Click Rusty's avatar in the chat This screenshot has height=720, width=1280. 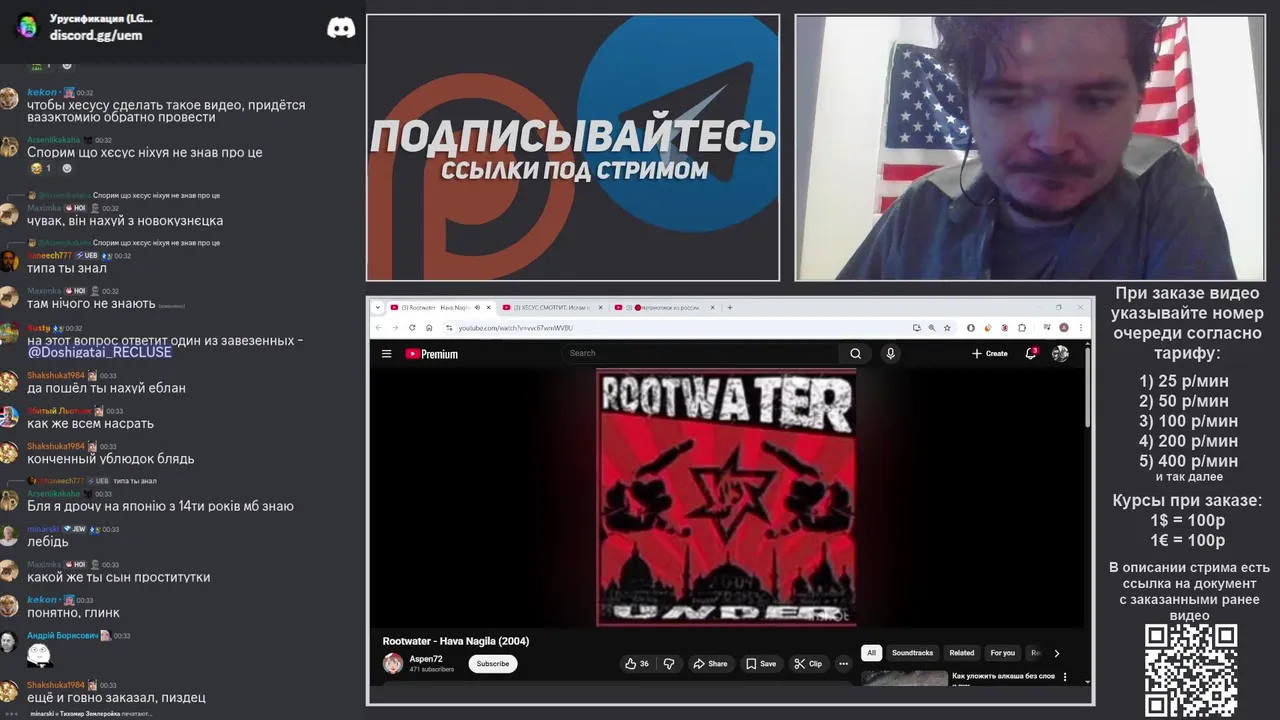(x=9, y=333)
